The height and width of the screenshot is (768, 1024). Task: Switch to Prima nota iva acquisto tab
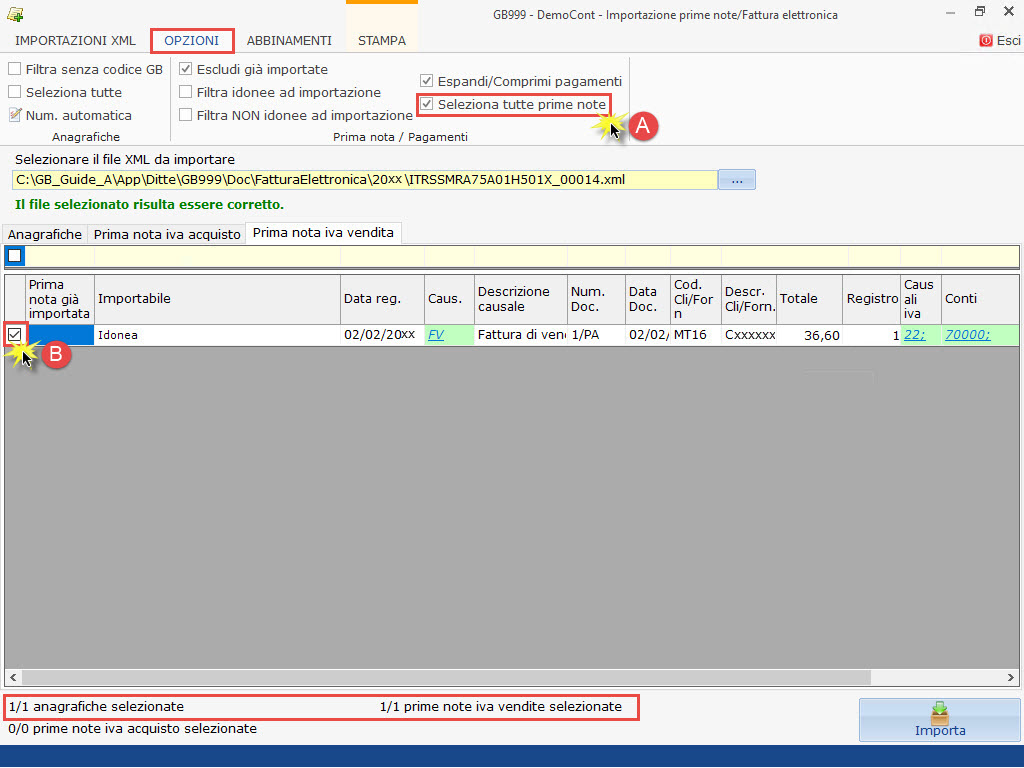click(167, 234)
